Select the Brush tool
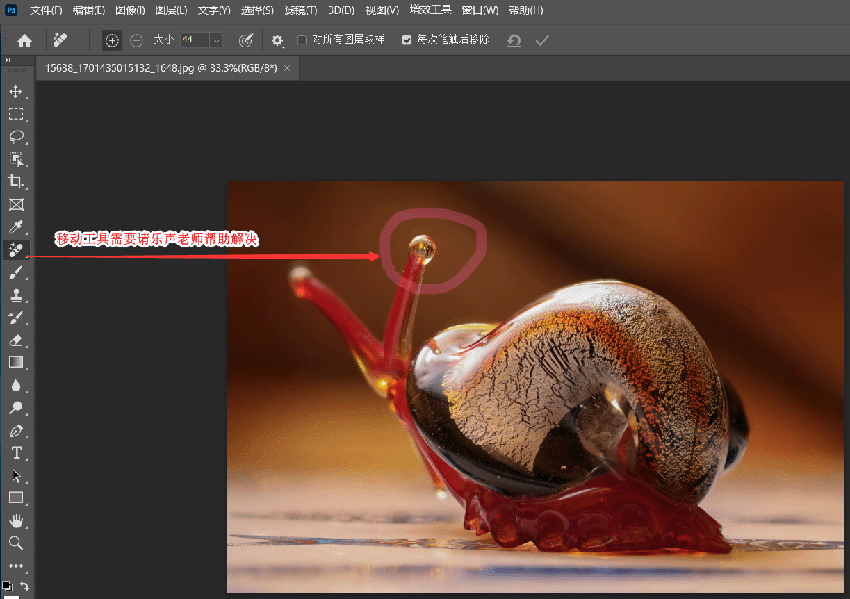The height and width of the screenshot is (599, 850). click(x=16, y=272)
